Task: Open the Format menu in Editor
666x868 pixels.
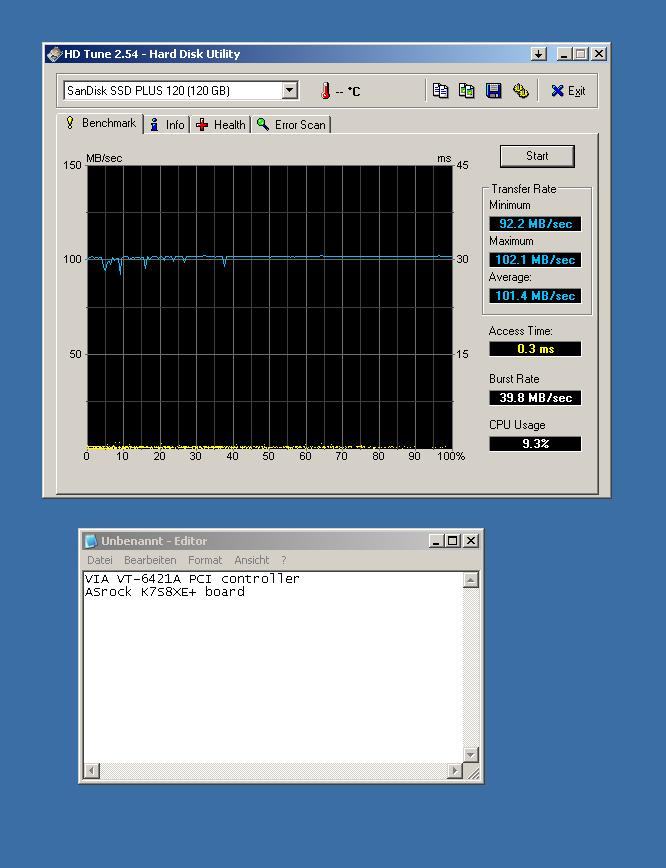Action: click(205, 560)
